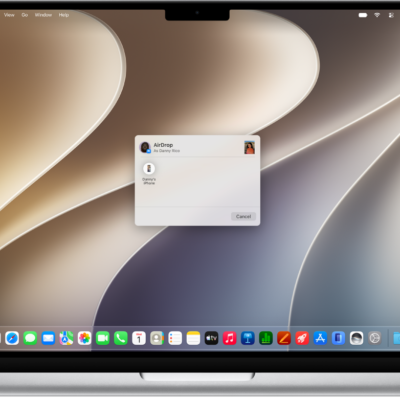Open the macOS installer icon in Dock
This screenshot has height=400, width=400.
tap(356, 338)
